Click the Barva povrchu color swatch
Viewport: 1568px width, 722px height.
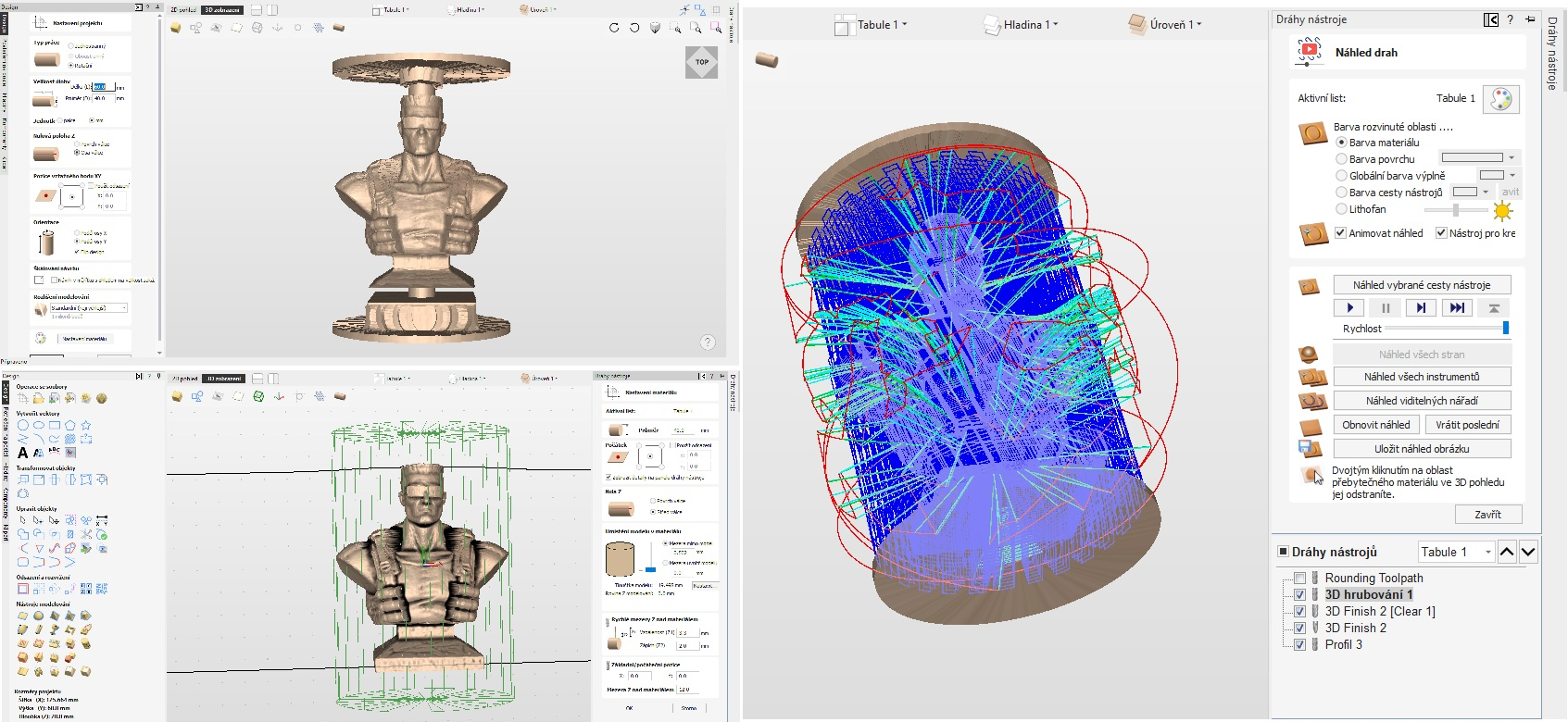[x=1472, y=158]
